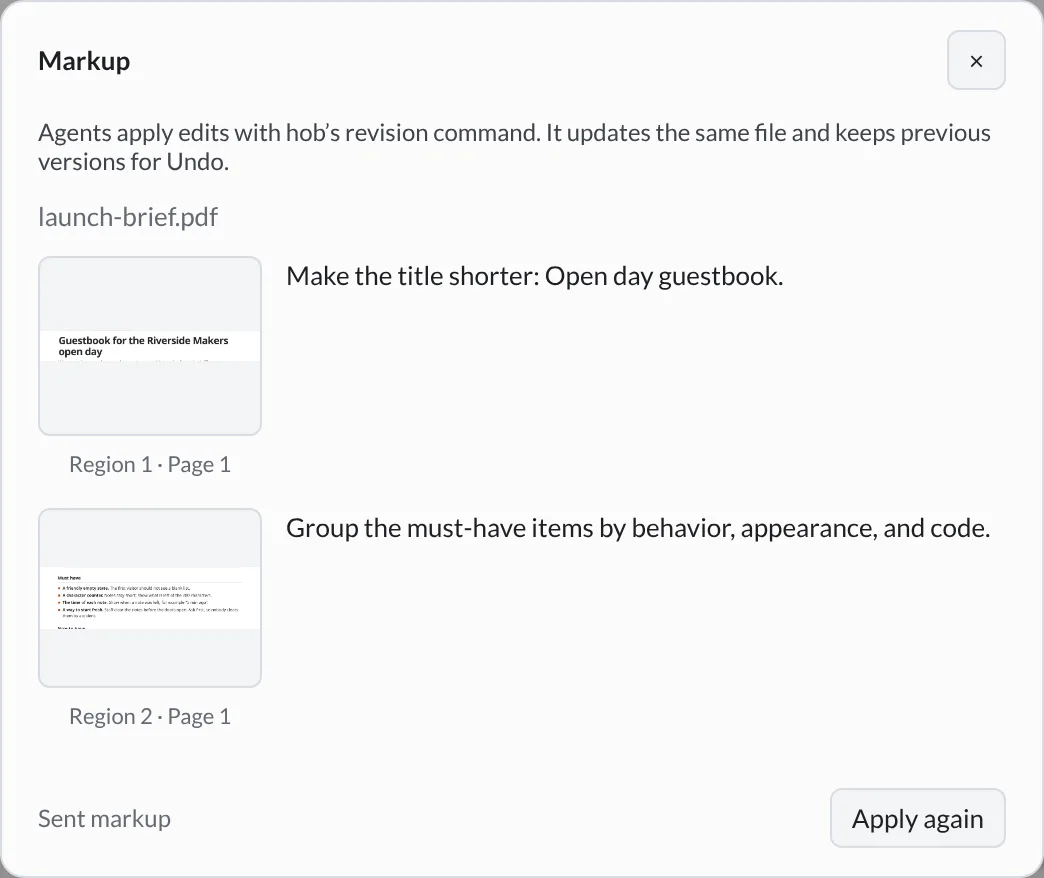
Task: Open the Region 2 must-have thumbnail
Action: [150, 598]
